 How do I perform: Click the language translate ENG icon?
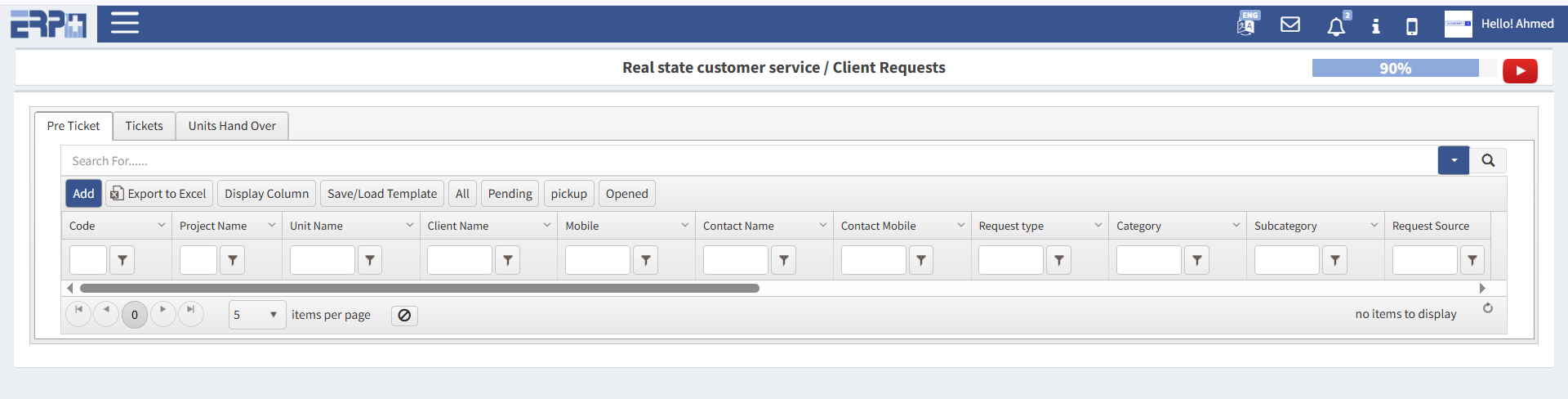(1247, 24)
